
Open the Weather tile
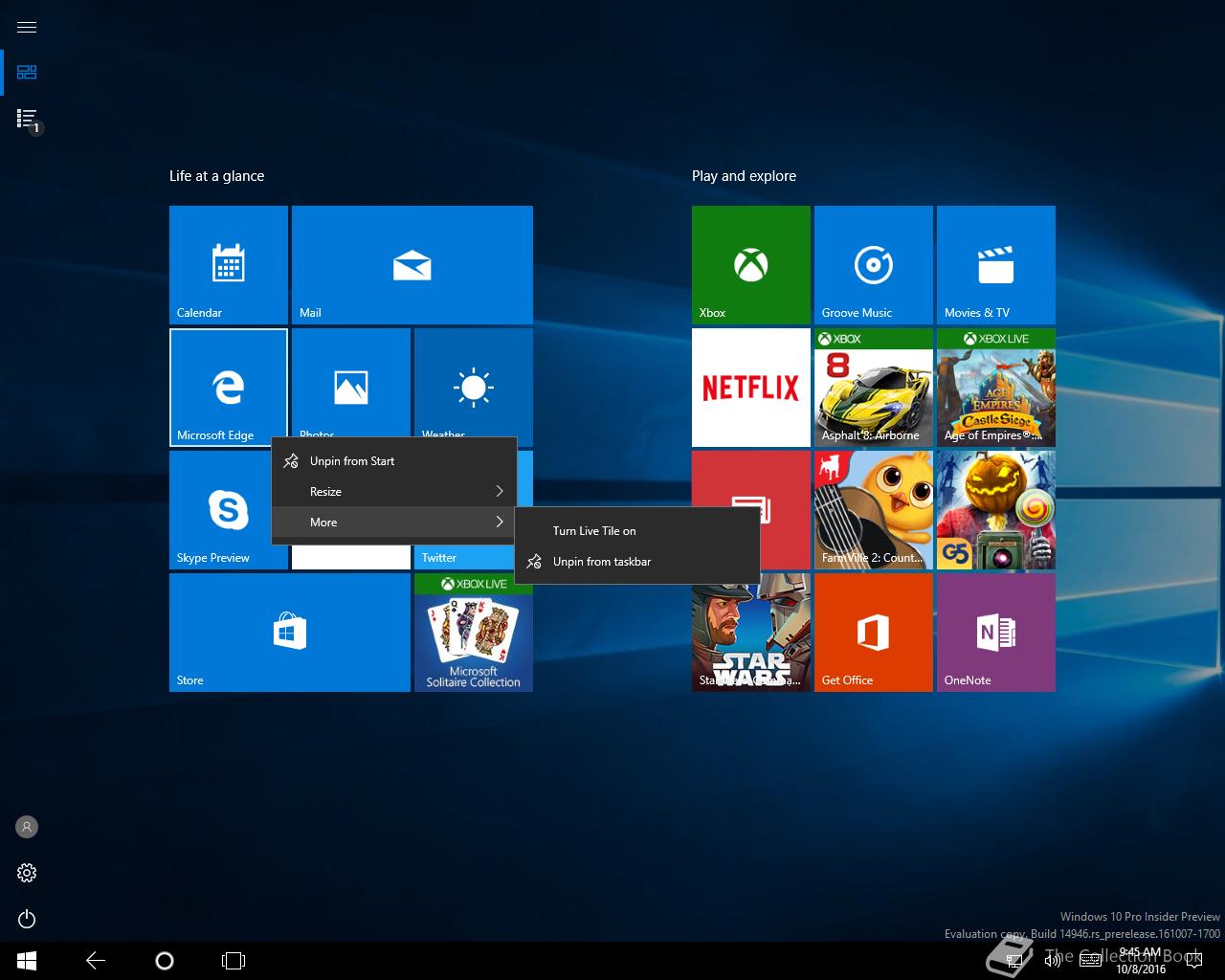click(x=474, y=383)
